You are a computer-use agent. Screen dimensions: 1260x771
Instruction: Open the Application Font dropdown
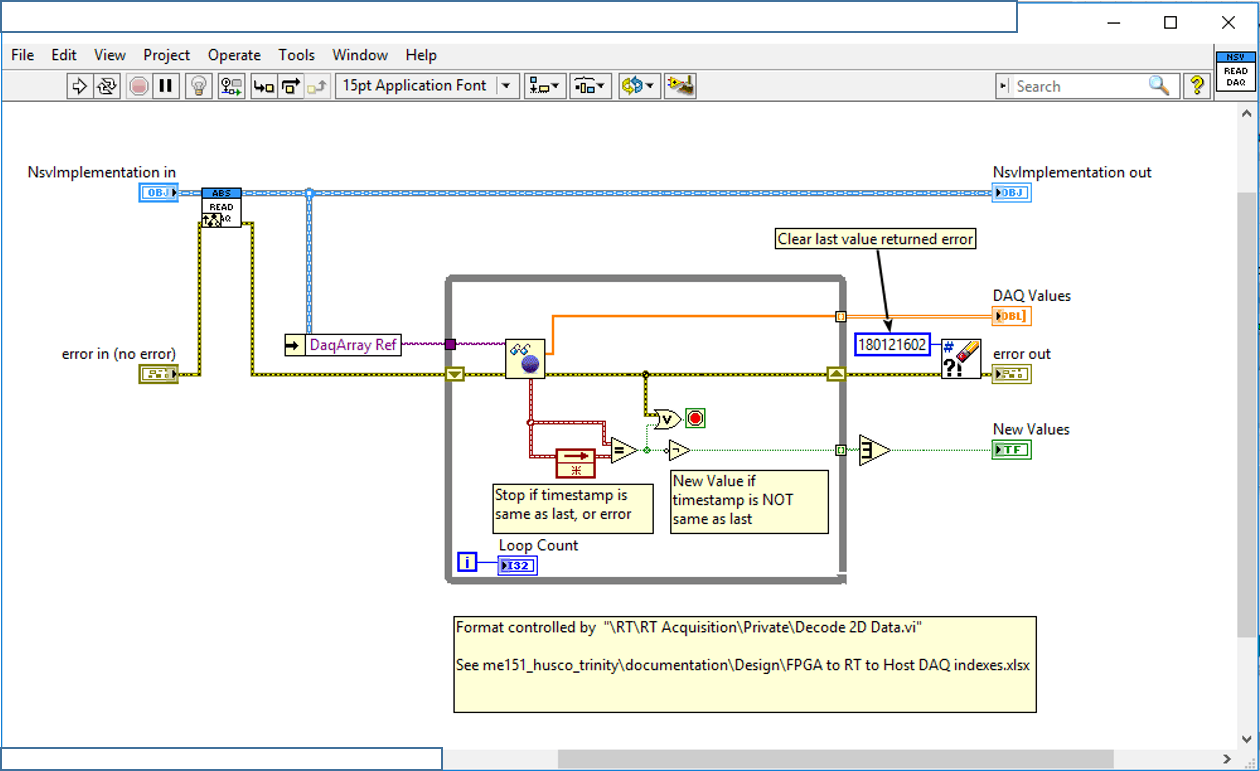click(x=506, y=85)
